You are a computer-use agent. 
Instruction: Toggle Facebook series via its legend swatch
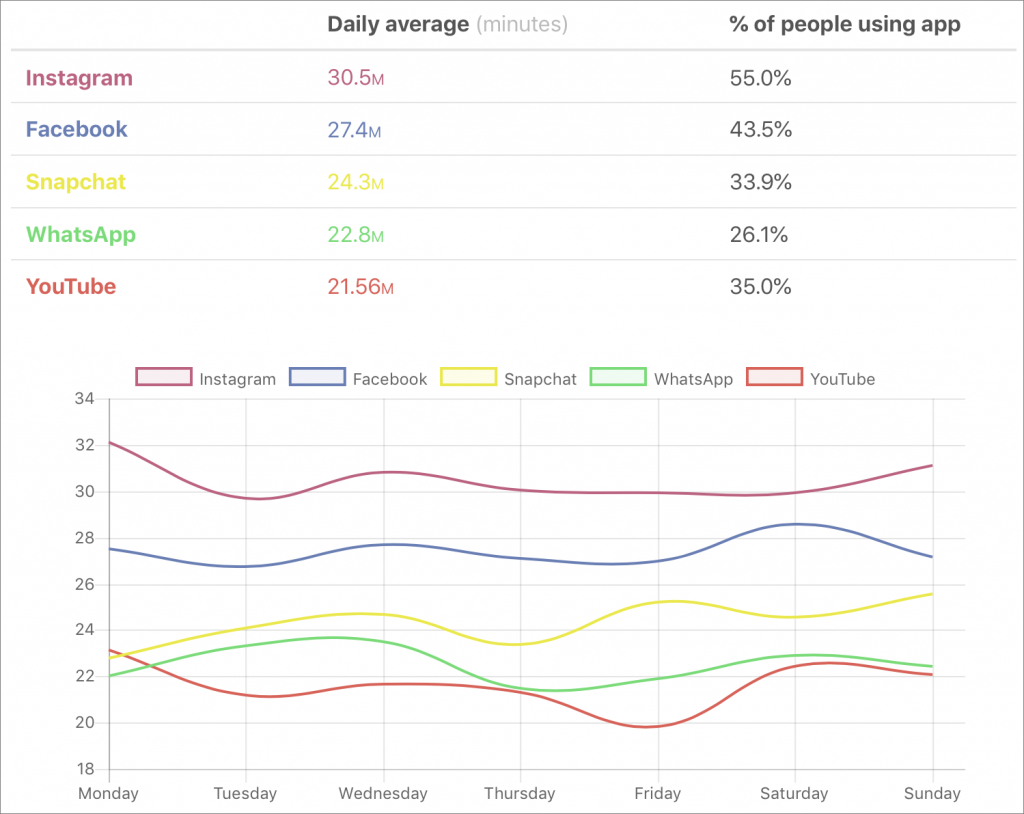[317, 378]
